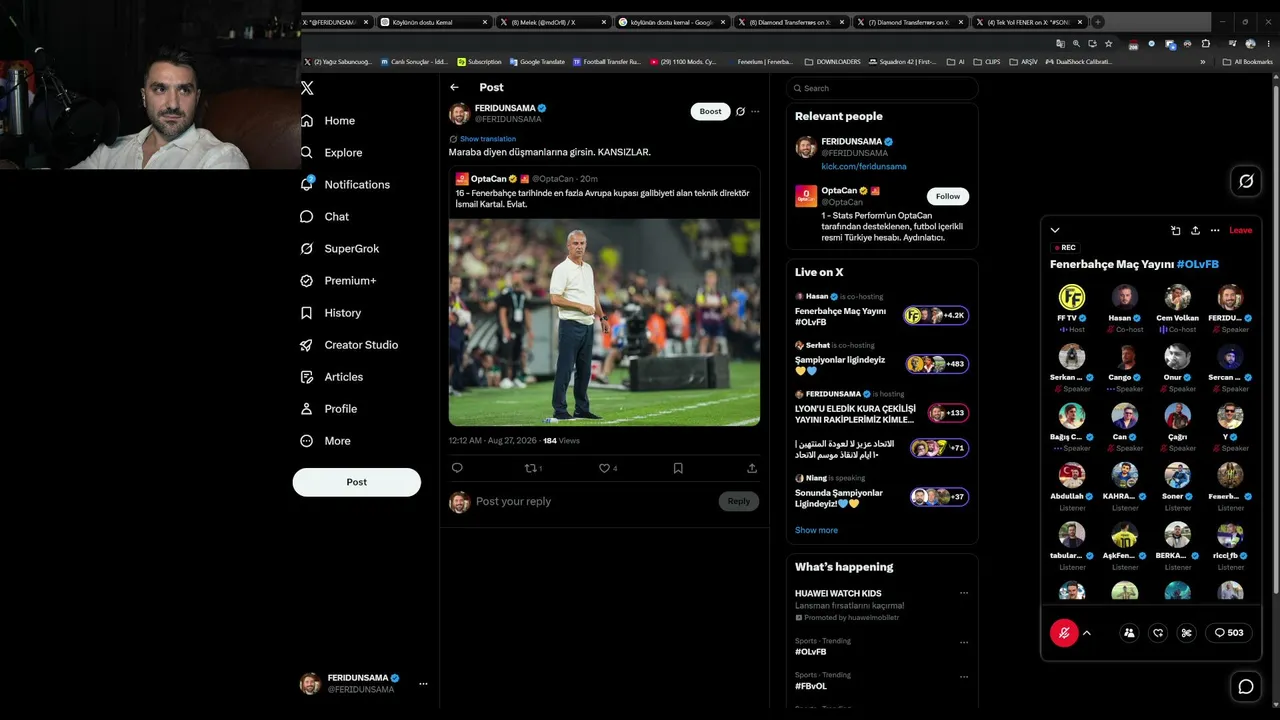Open Profile in the sidebar

328,409
